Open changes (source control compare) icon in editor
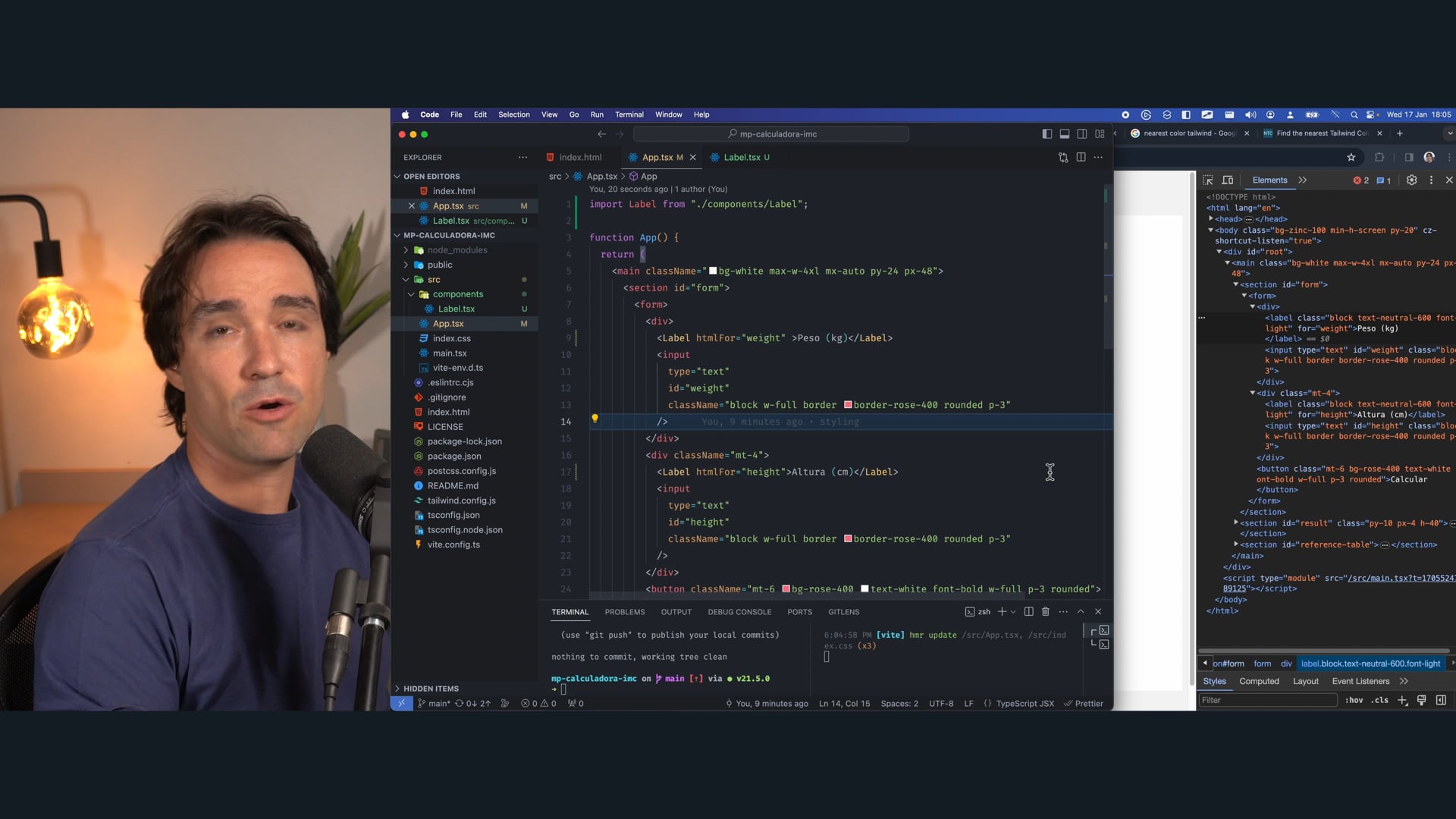The width and height of the screenshot is (1456, 819). [1063, 158]
